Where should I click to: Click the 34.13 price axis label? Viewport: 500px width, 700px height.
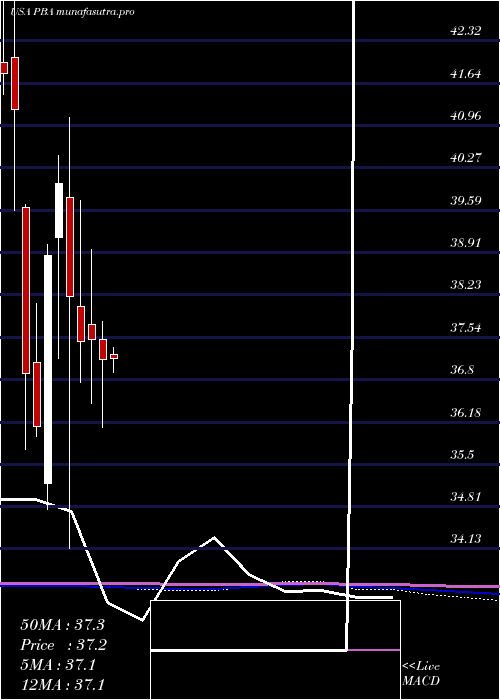[466, 539]
